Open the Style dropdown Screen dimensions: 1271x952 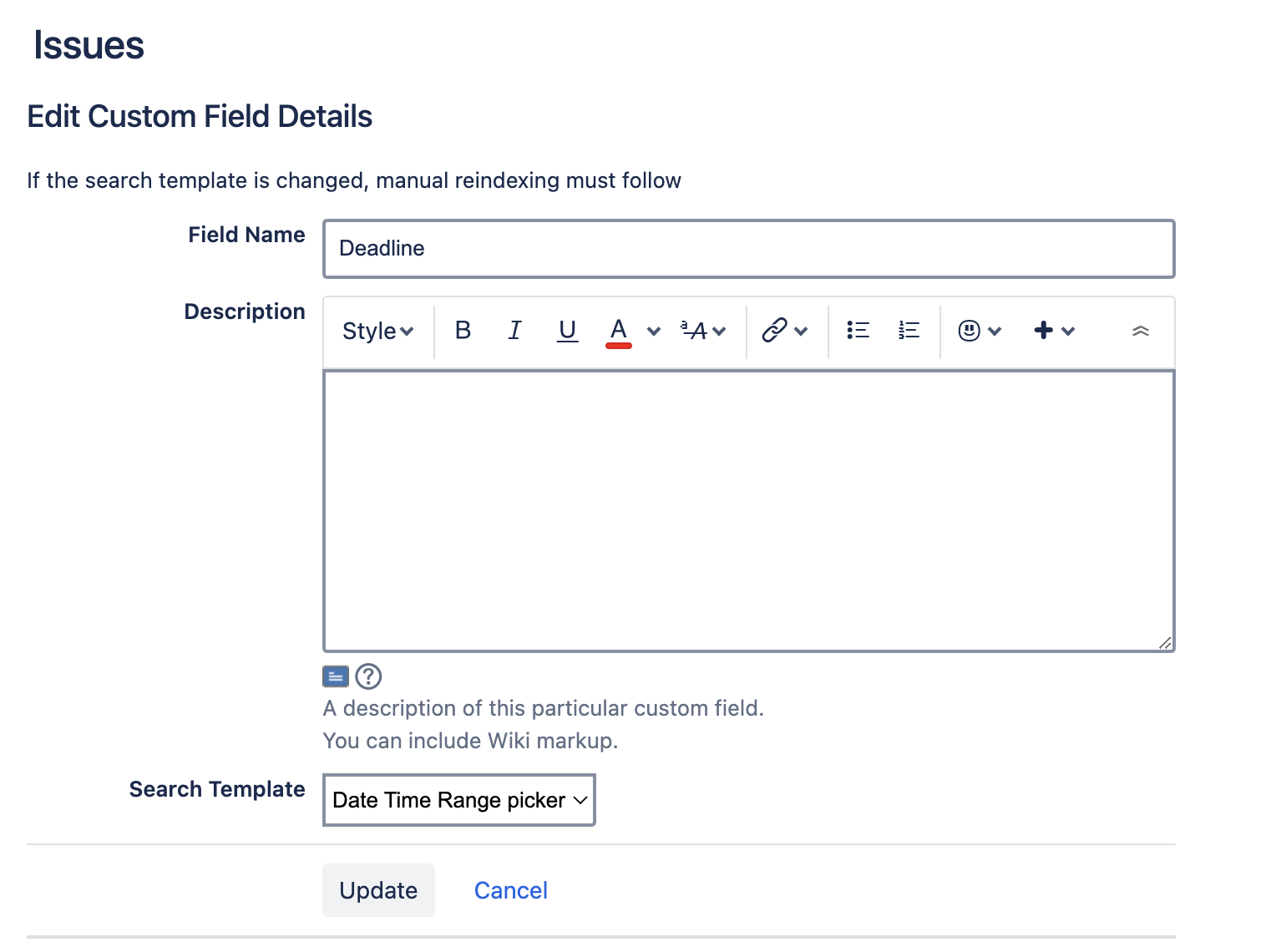(x=377, y=331)
